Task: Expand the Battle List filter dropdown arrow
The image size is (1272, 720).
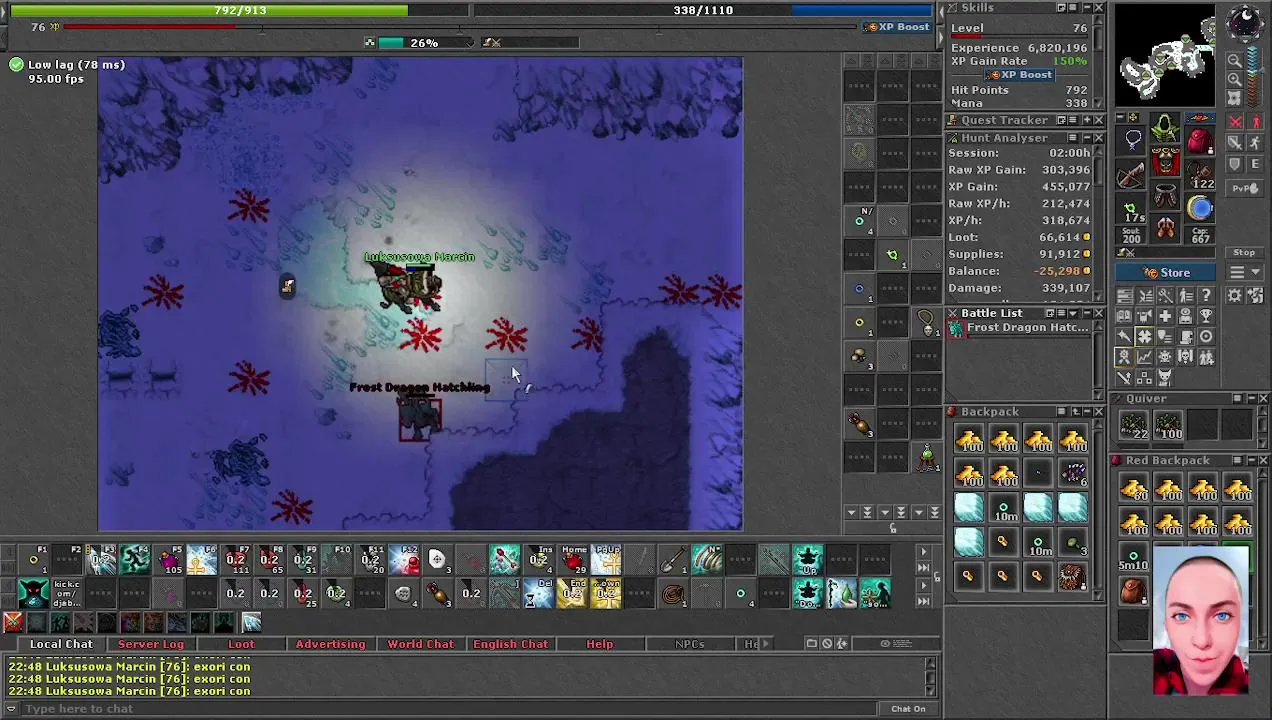Action: tap(1073, 313)
